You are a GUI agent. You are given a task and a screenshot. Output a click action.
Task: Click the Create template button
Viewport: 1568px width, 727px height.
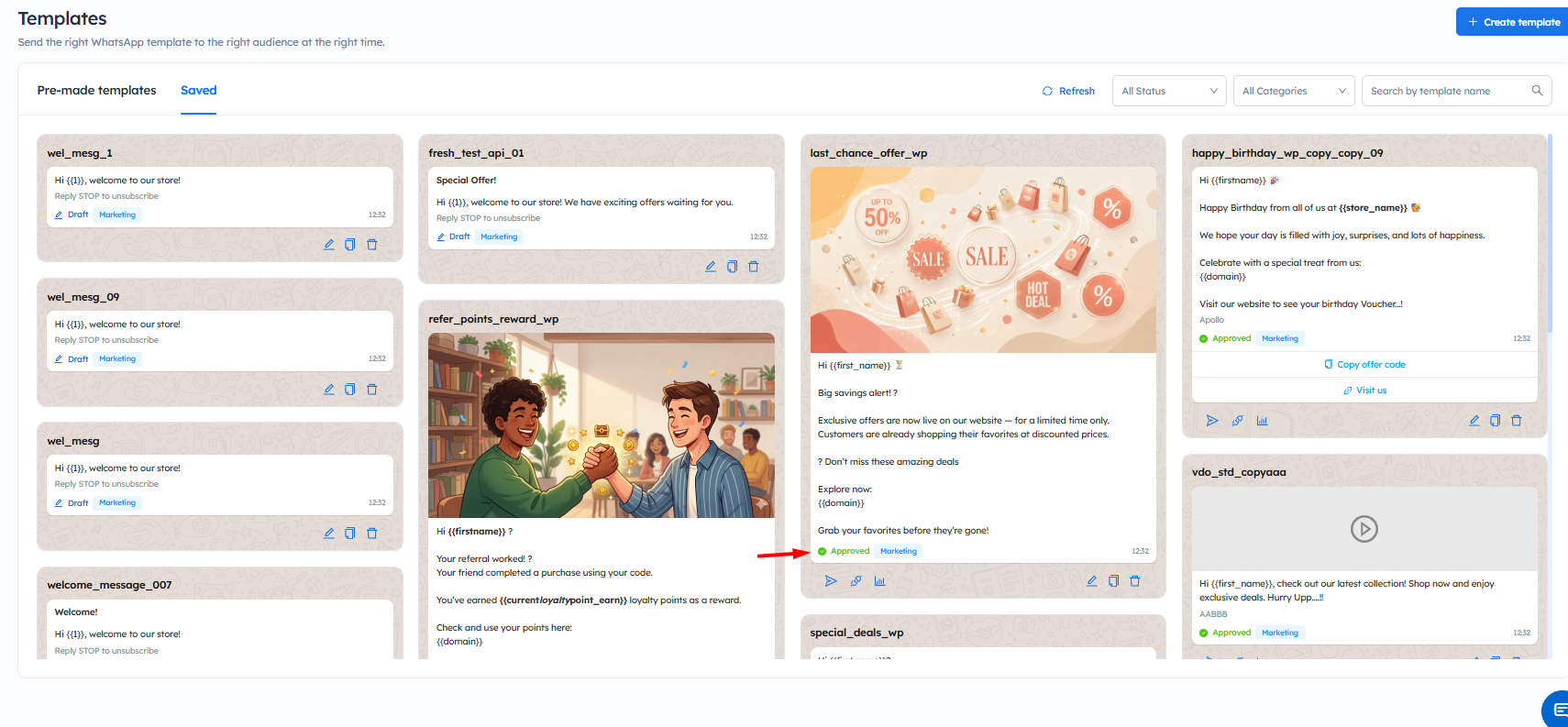pyautogui.click(x=1513, y=22)
